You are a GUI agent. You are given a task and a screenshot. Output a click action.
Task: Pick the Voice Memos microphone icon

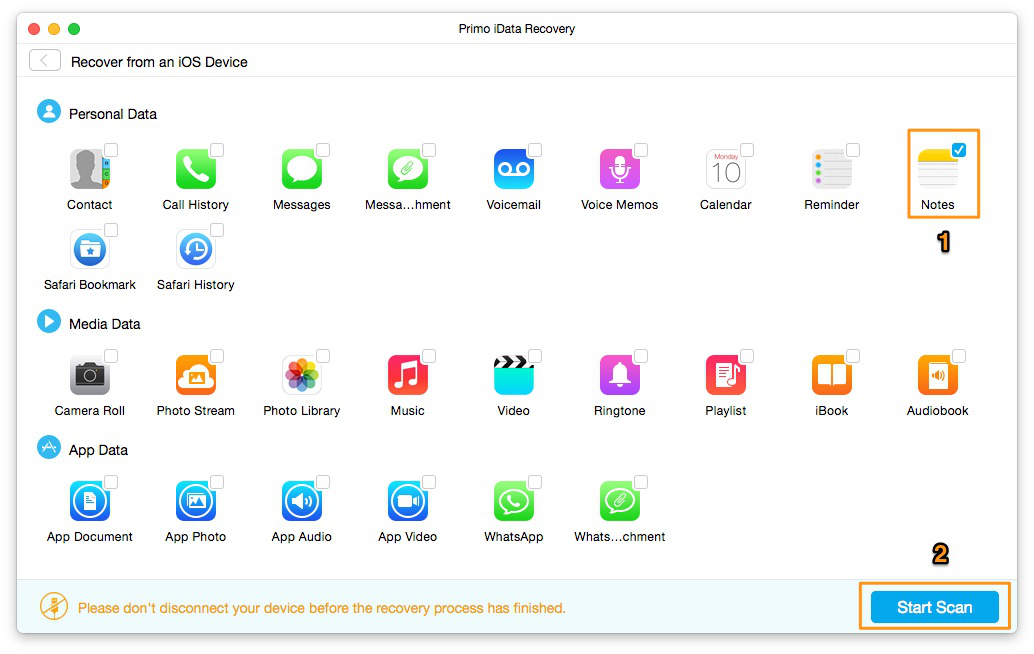click(620, 169)
